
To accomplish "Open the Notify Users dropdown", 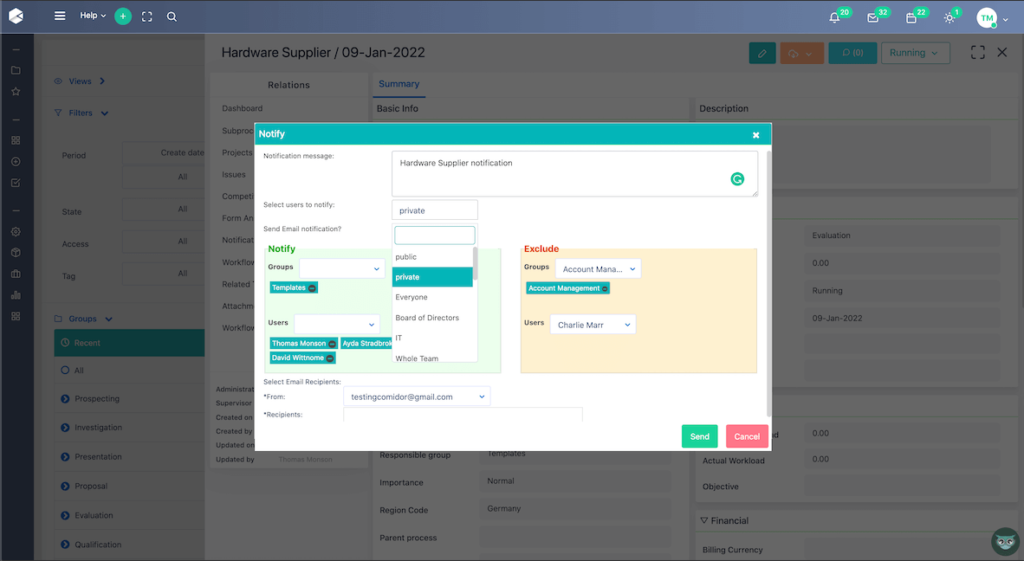I will pos(336,324).
